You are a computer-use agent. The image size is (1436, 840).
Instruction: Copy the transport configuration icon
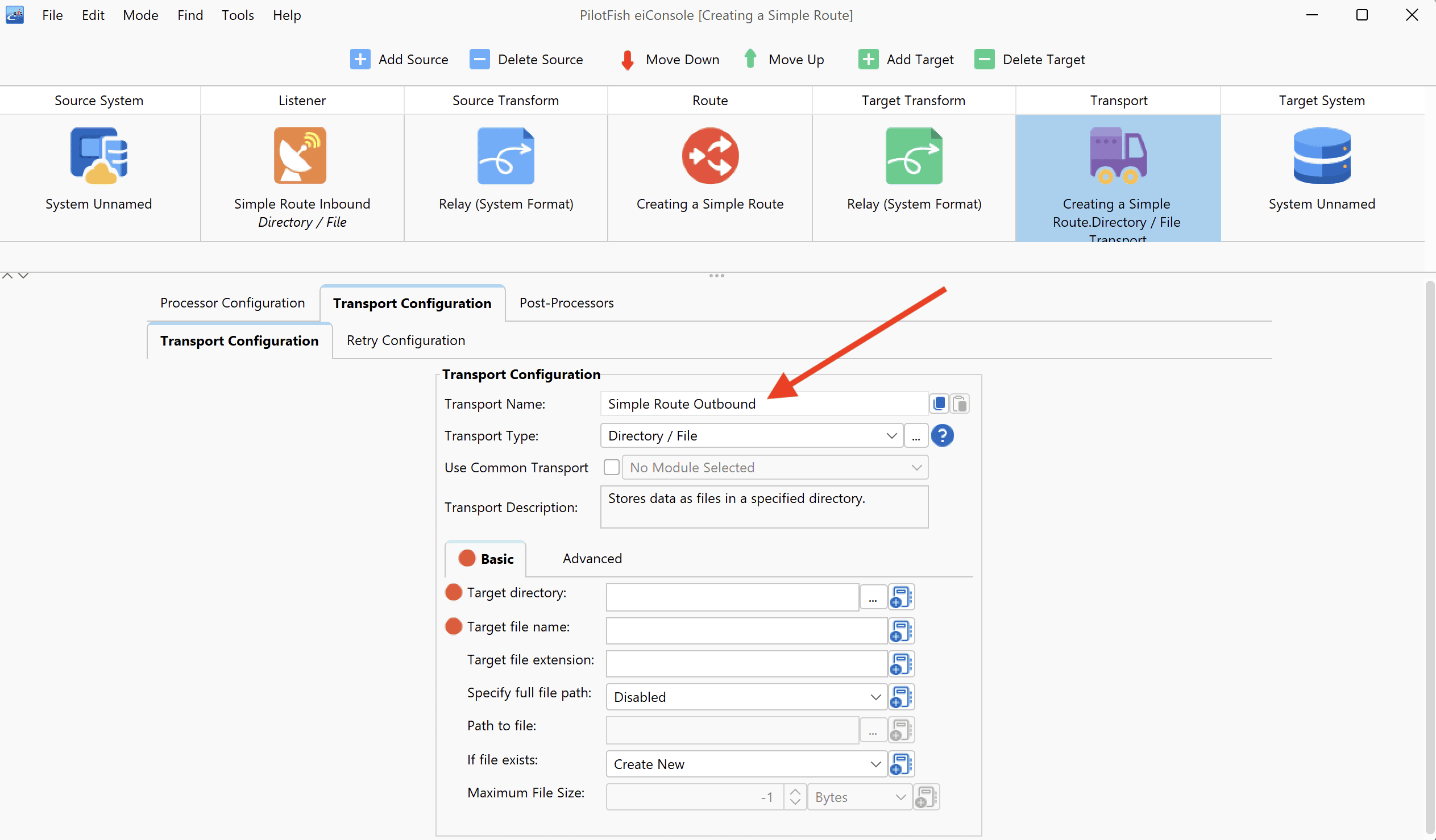[x=939, y=404]
